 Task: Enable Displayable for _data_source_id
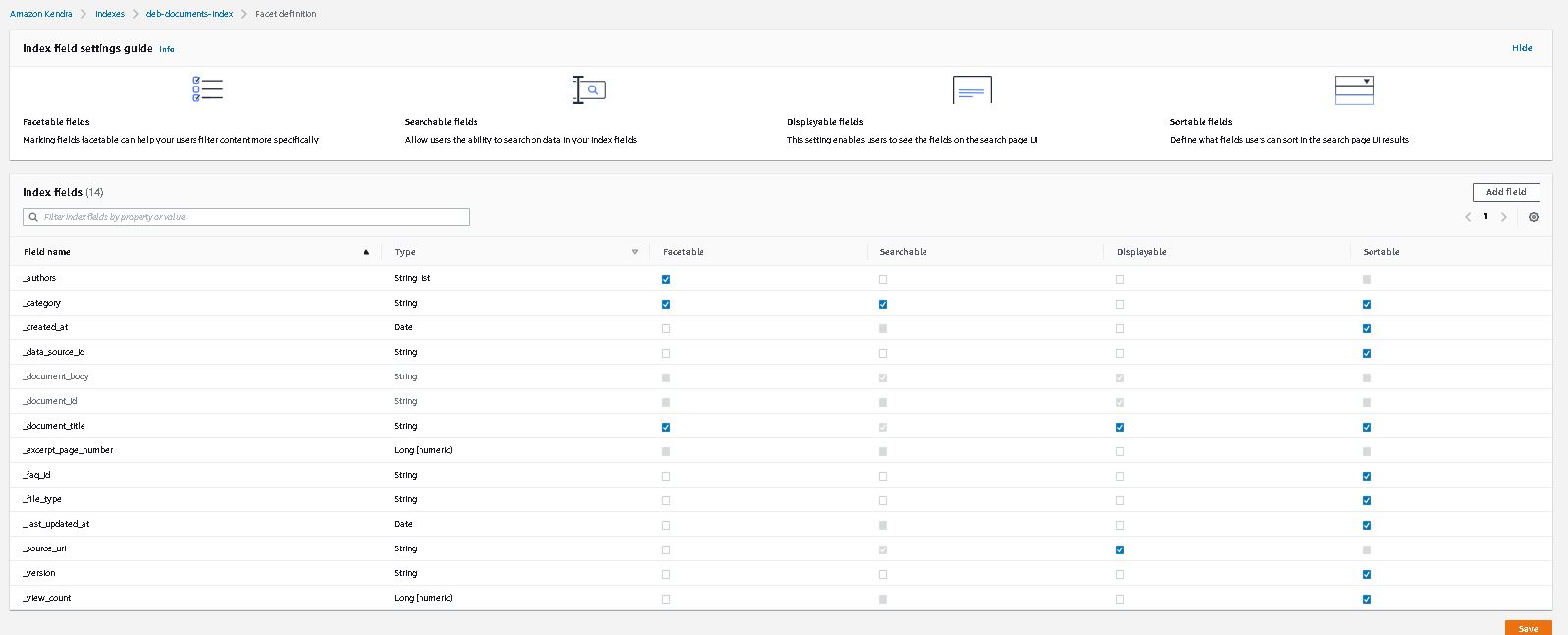(x=1120, y=353)
